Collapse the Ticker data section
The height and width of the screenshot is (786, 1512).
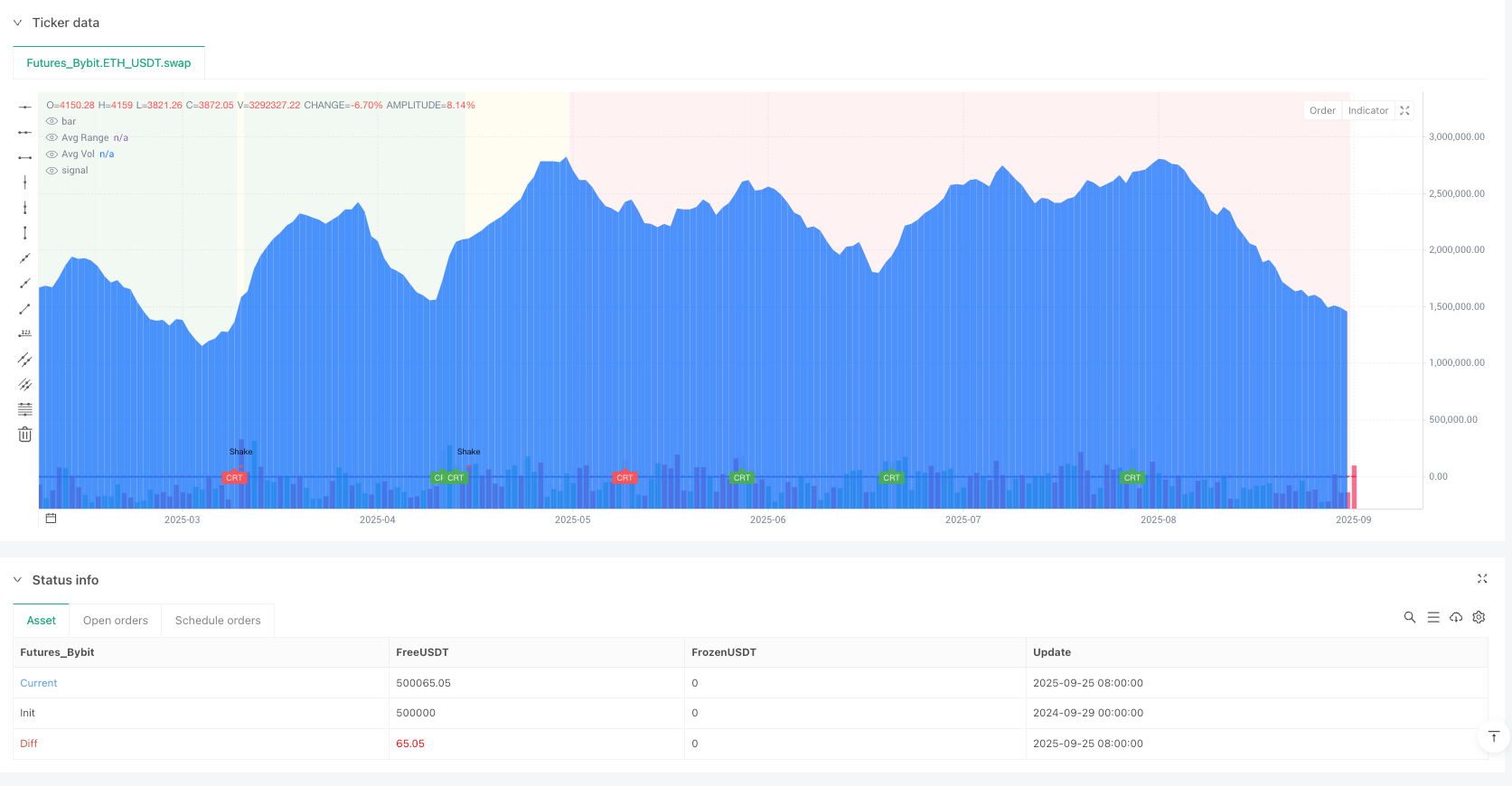tap(17, 23)
